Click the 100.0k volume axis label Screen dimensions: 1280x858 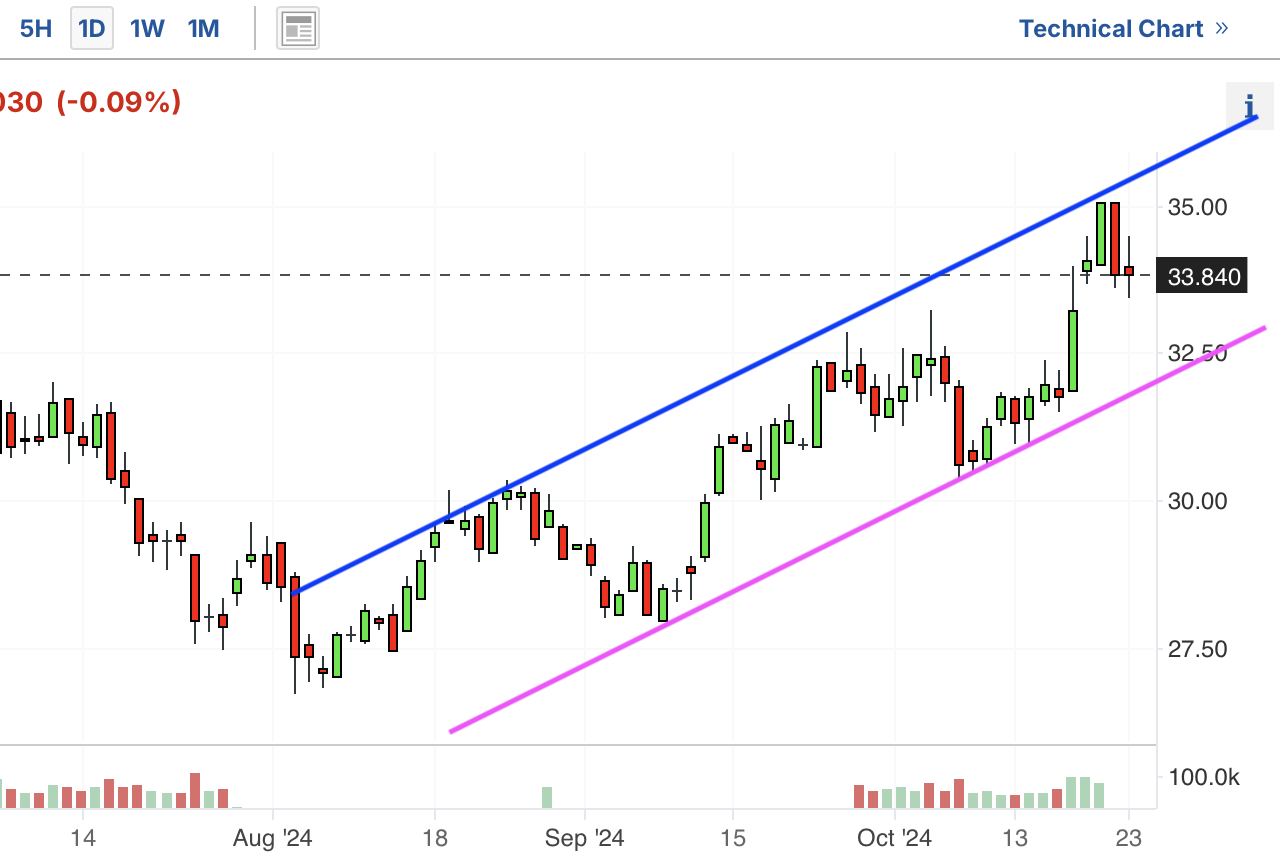click(x=1204, y=777)
